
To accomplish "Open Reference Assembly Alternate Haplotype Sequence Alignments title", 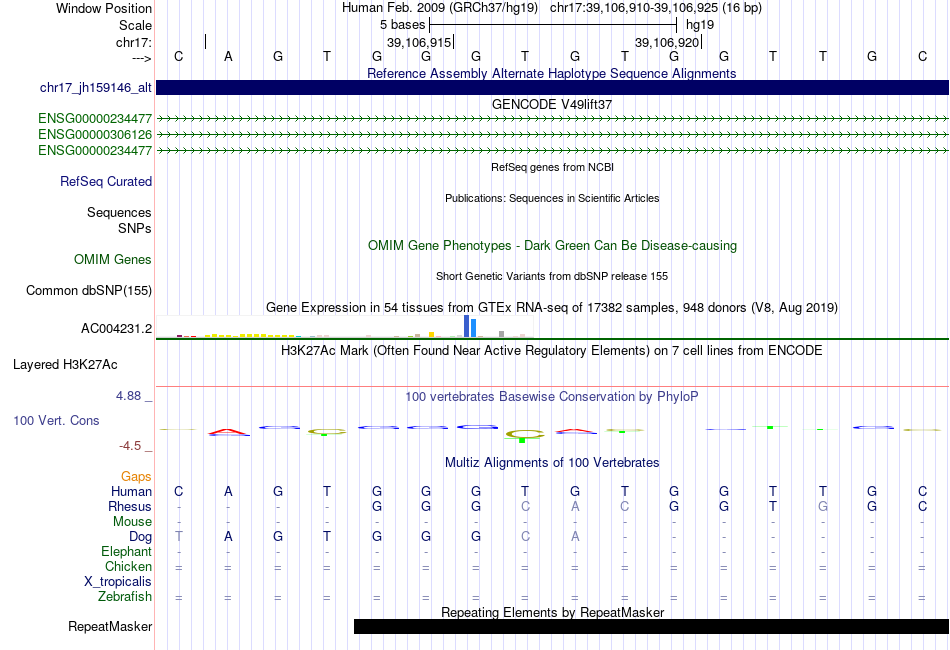I will 551,73.
